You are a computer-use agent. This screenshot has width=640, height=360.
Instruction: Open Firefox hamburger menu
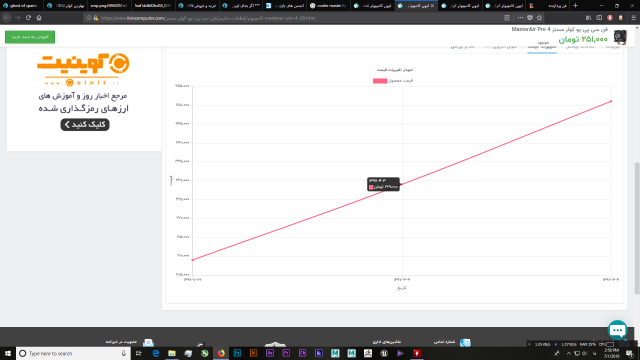633,18
